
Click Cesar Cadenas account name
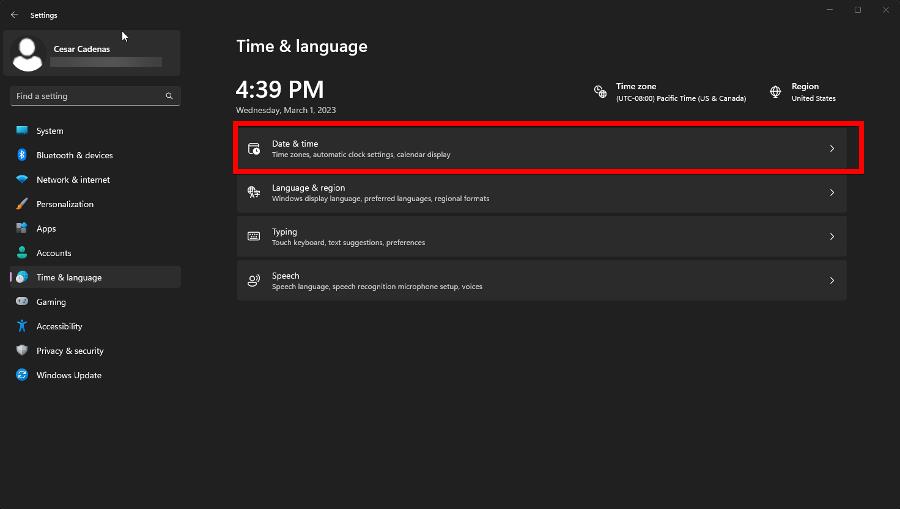click(82, 49)
